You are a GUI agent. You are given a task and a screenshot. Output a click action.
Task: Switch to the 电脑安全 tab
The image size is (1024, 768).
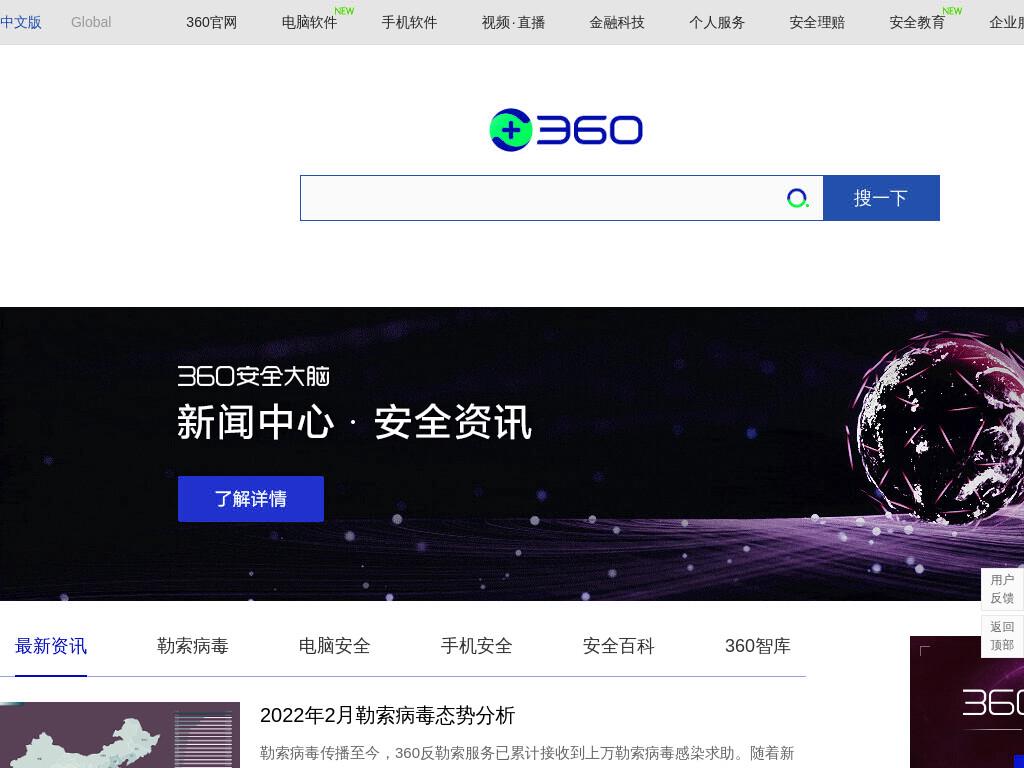334,646
